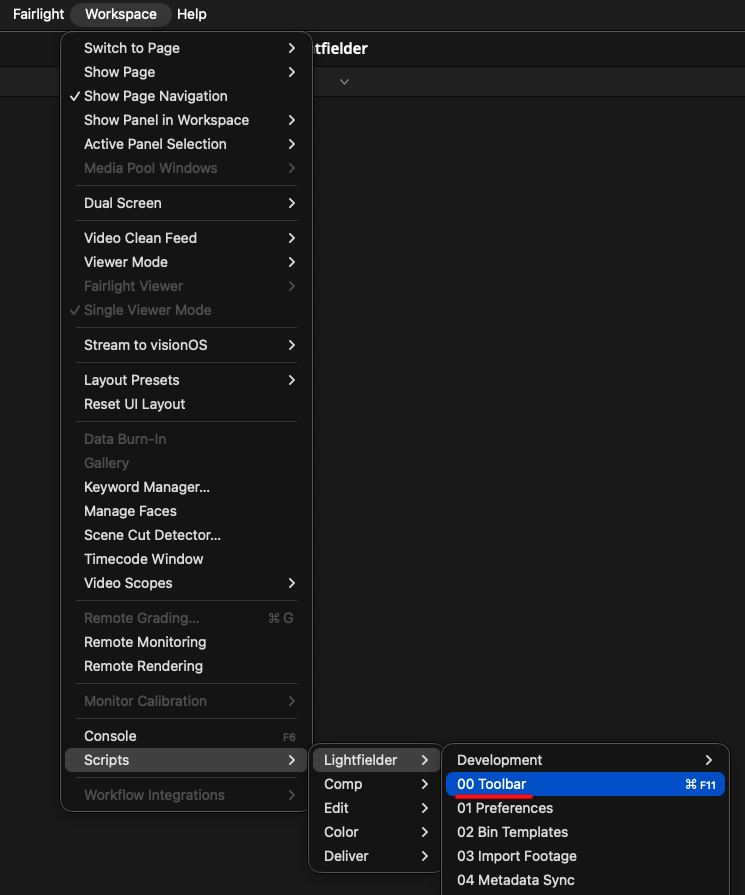Close the open Workspace menu via its title
The height and width of the screenshot is (895, 745).
coord(120,14)
